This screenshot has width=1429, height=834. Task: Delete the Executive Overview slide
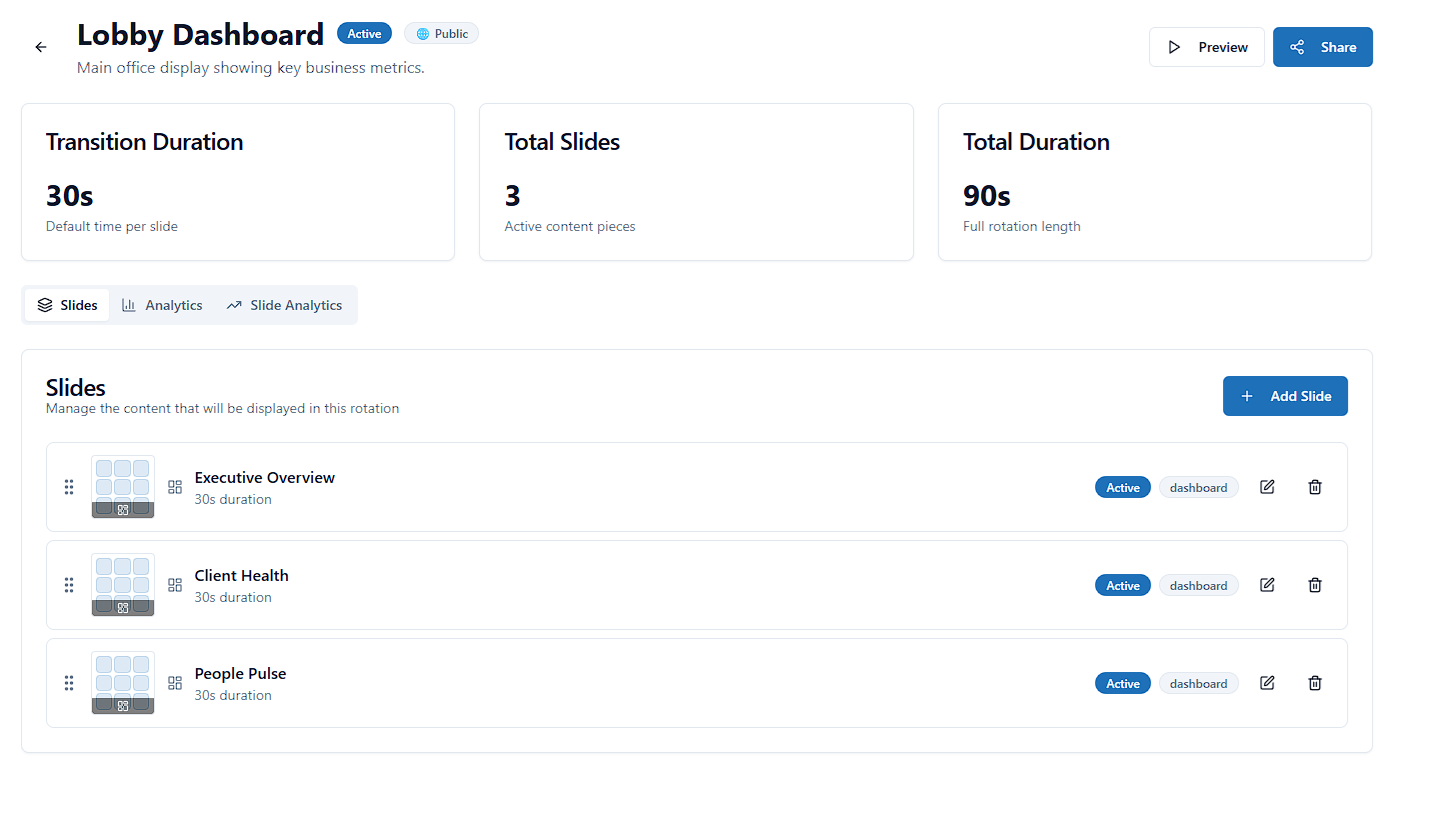(x=1315, y=487)
